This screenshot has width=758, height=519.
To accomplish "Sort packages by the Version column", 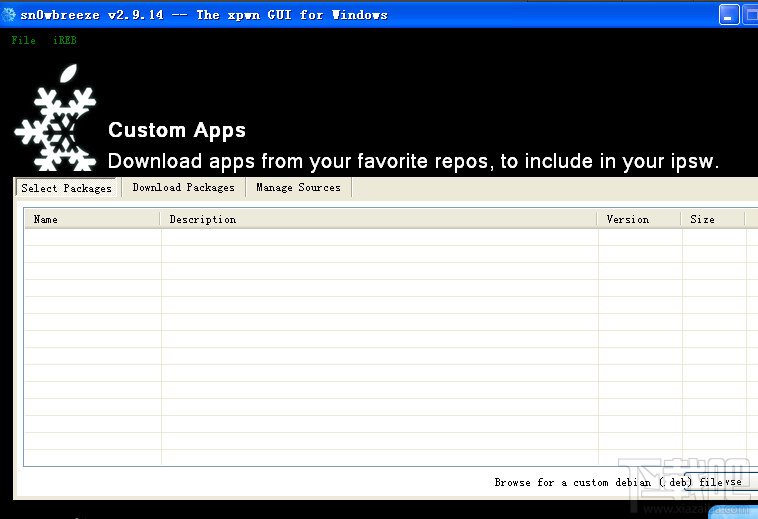I will click(x=639, y=219).
